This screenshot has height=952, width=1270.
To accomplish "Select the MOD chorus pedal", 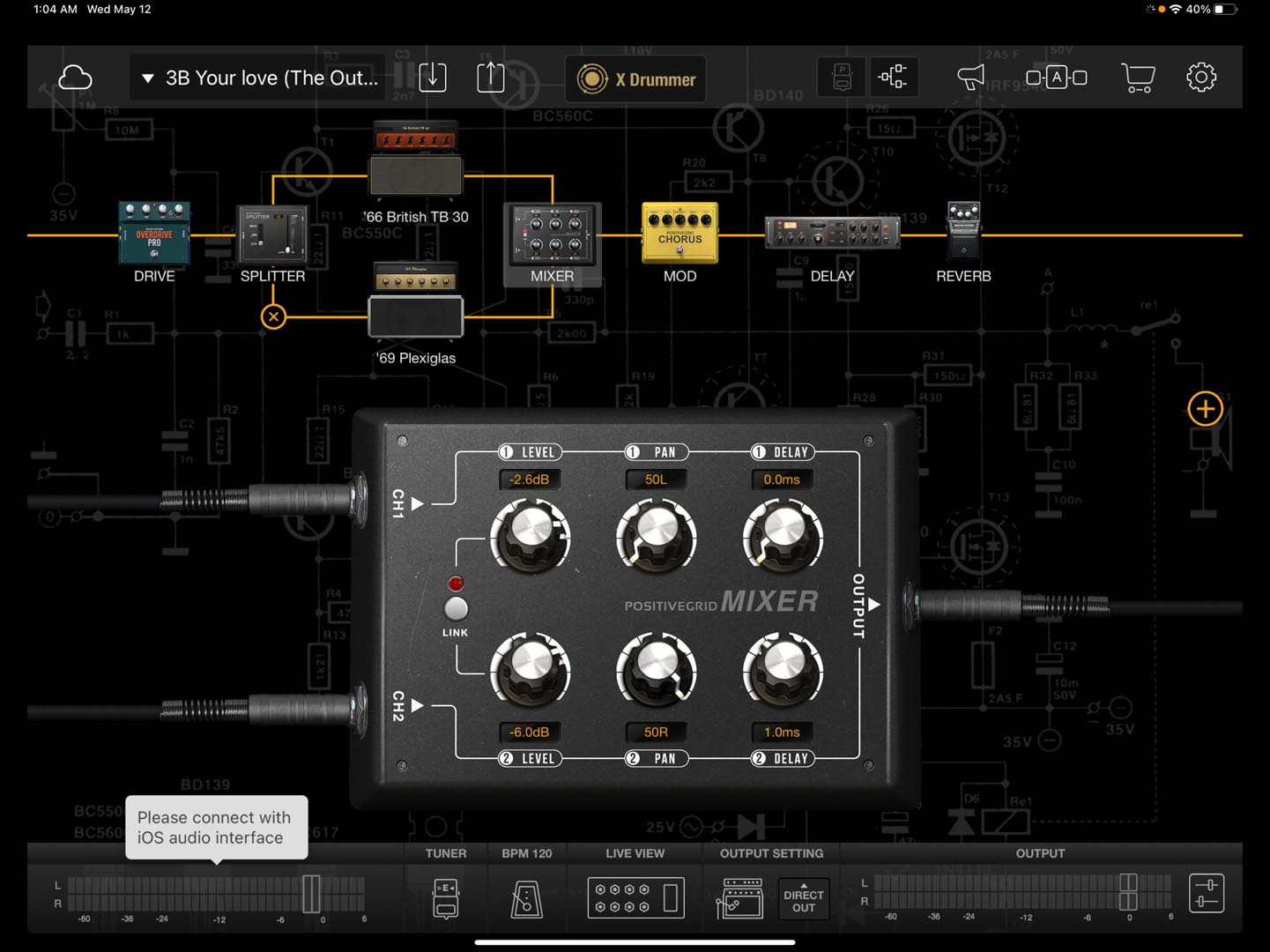I will [x=680, y=233].
